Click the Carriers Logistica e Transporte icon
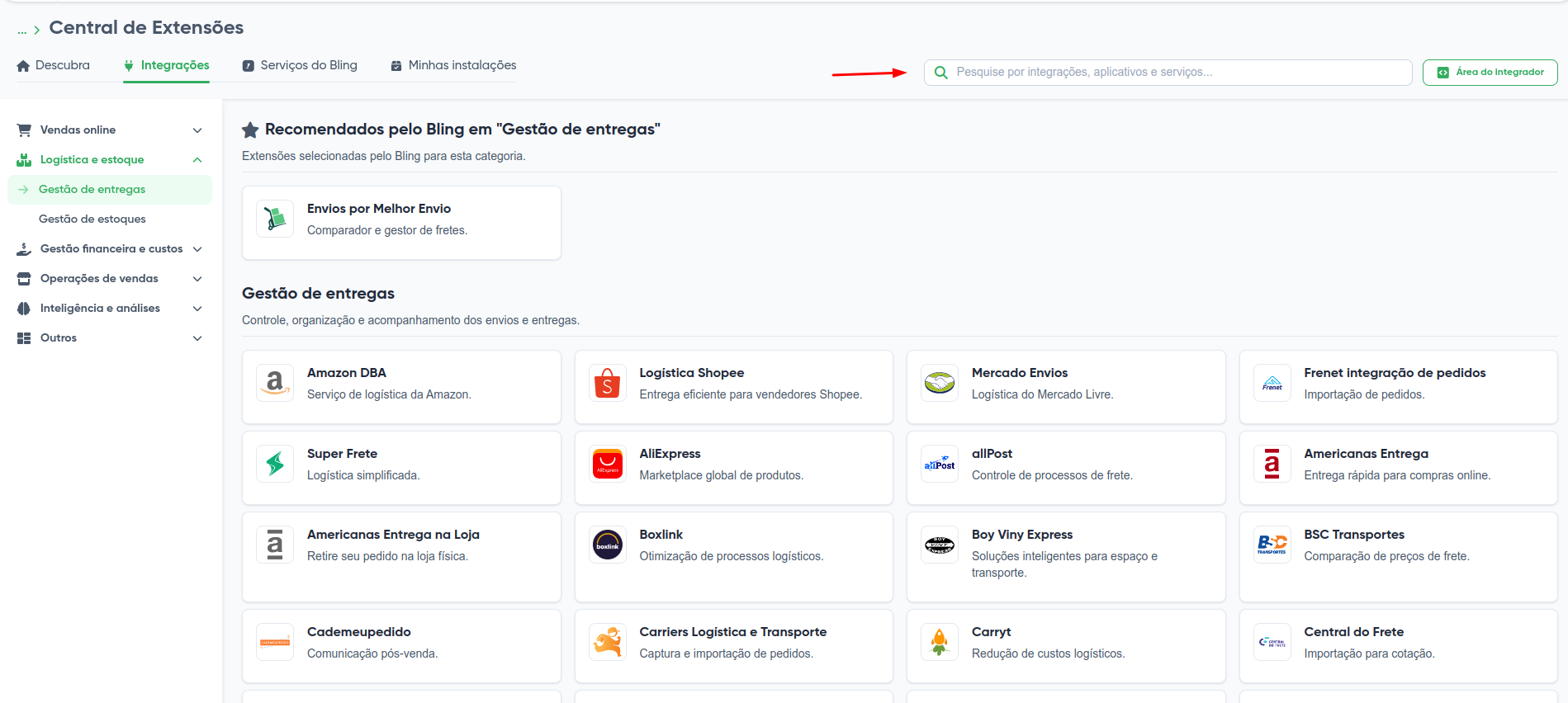The height and width of the screenshot is (703, 1568). 608,642
